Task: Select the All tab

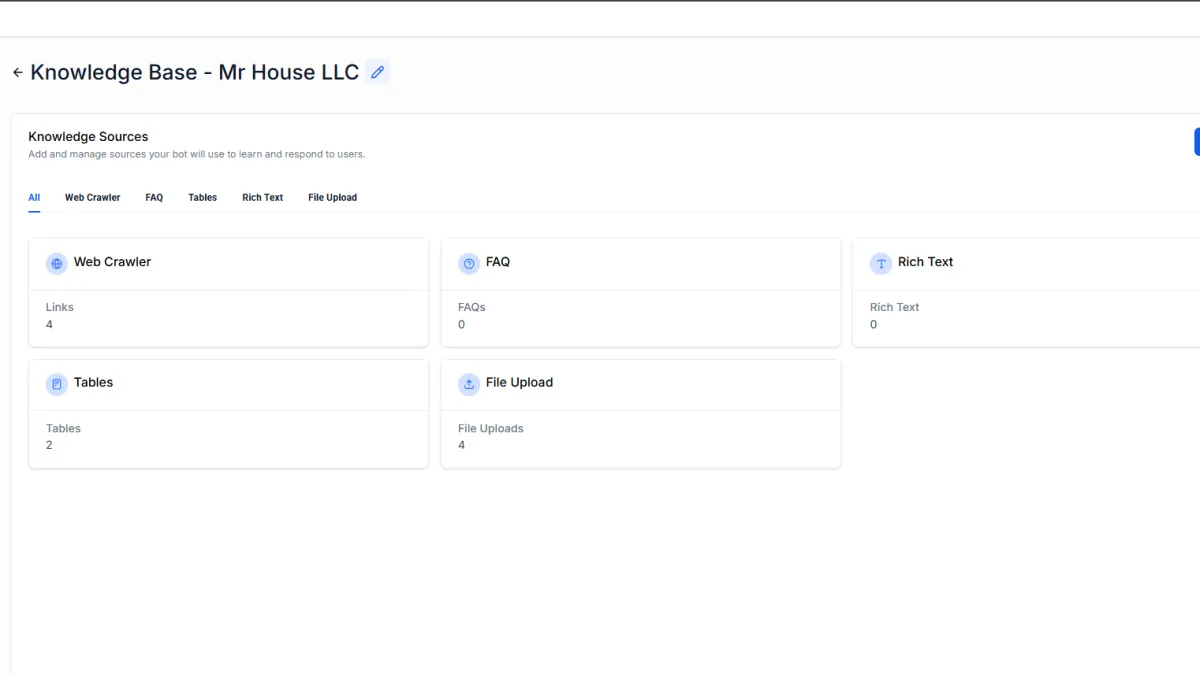Action: tap(34, 197)
